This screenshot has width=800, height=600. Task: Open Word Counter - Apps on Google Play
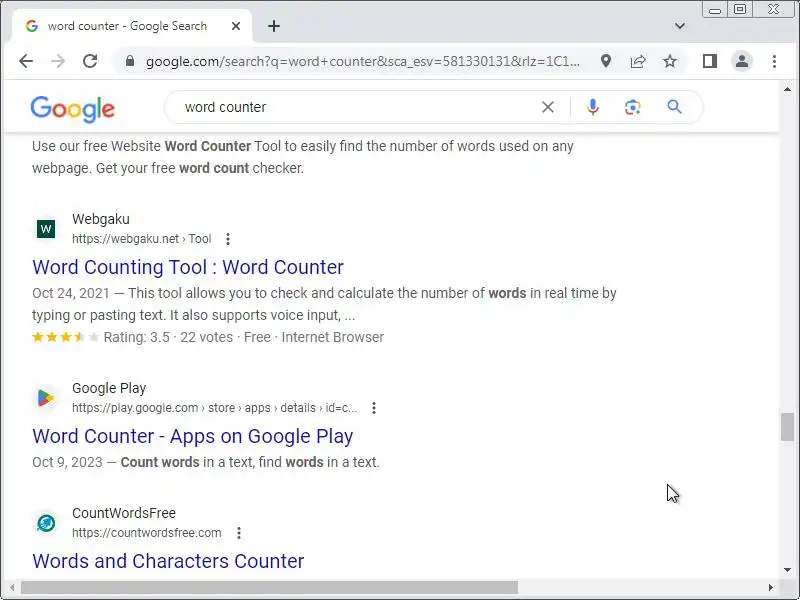click(192, 436)
